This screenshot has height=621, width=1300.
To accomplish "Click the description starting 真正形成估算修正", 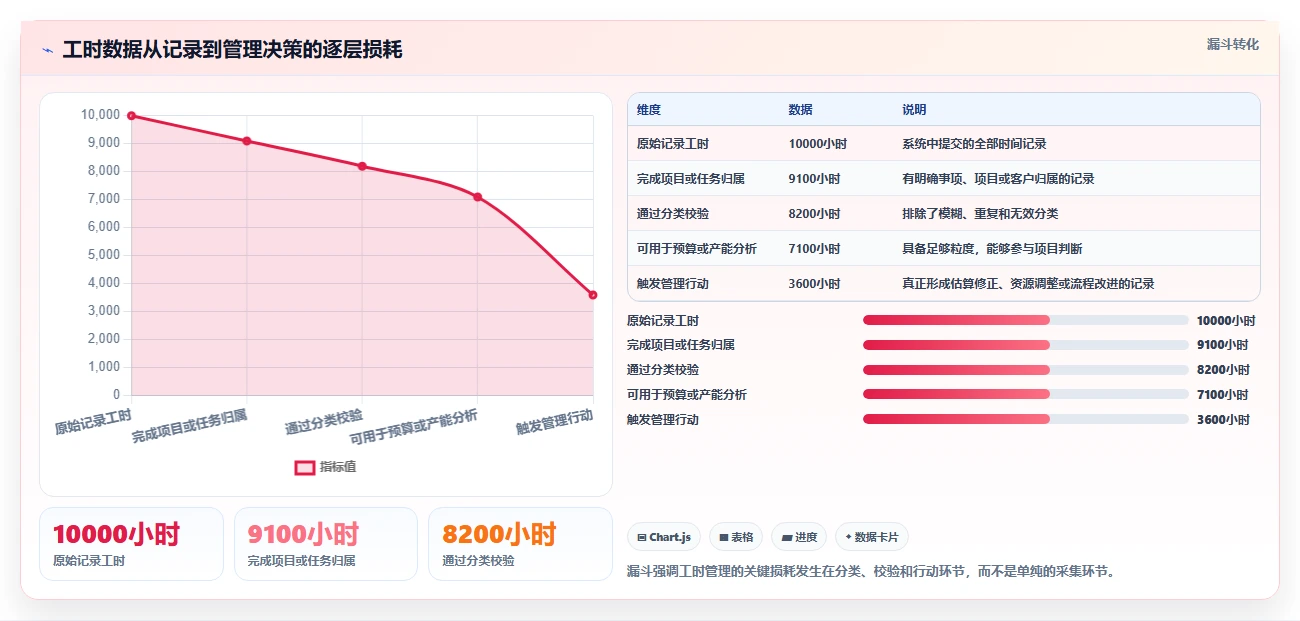I will 1028,284.
